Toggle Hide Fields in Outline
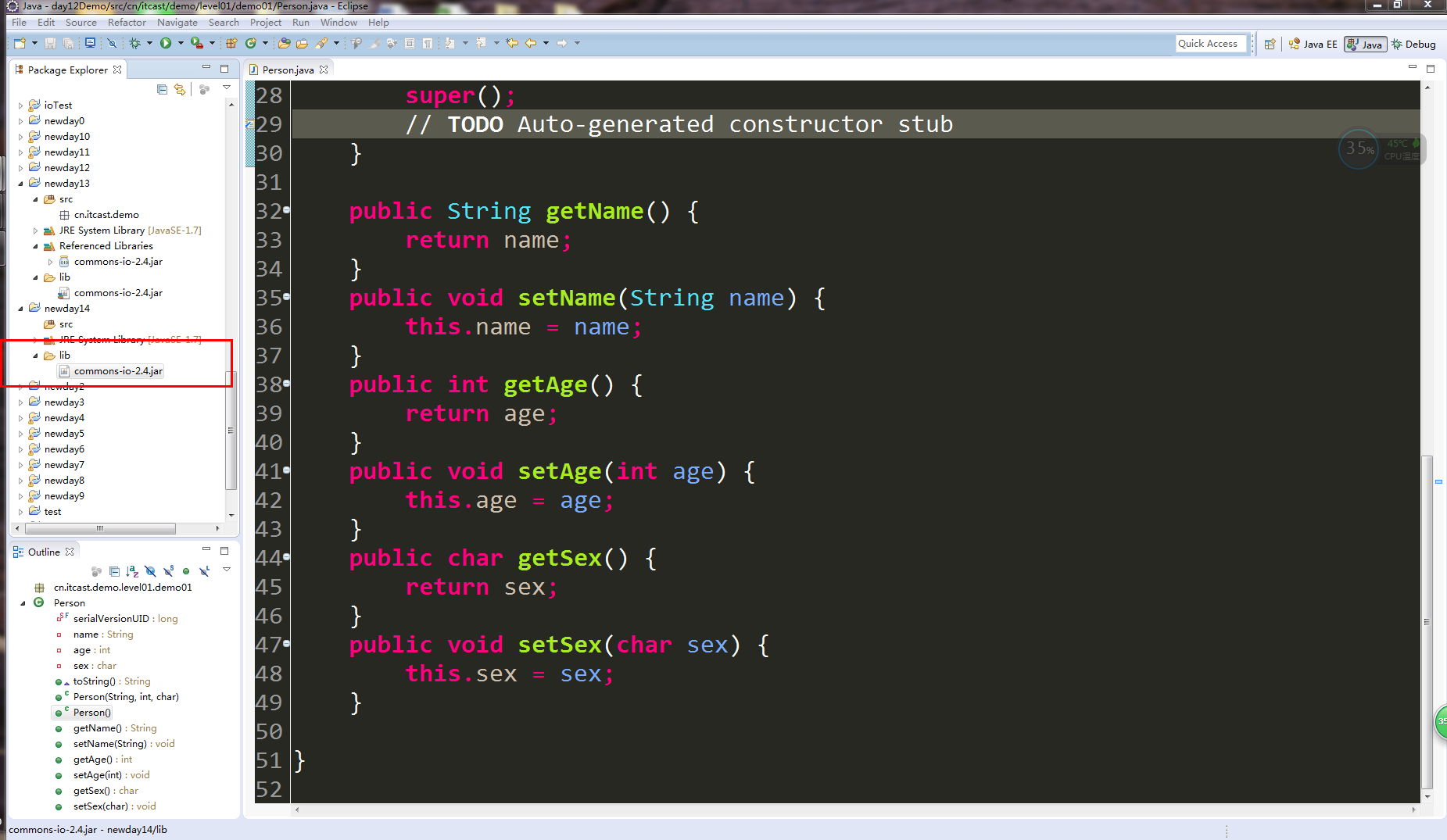The height and width of the screenshot is (840, 1447). 150,571
